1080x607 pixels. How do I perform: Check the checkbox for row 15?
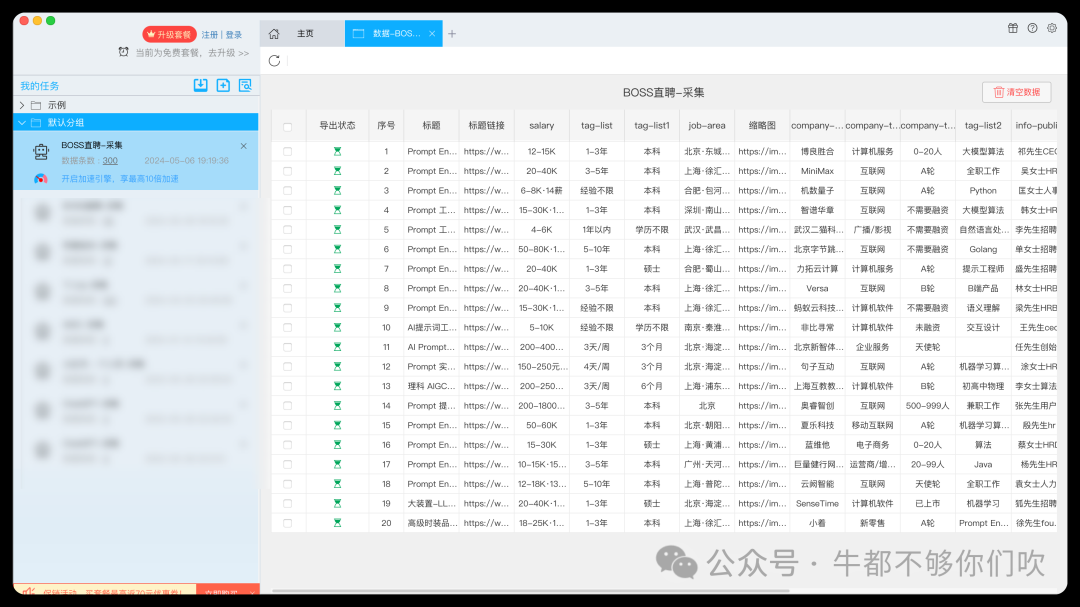287,425
